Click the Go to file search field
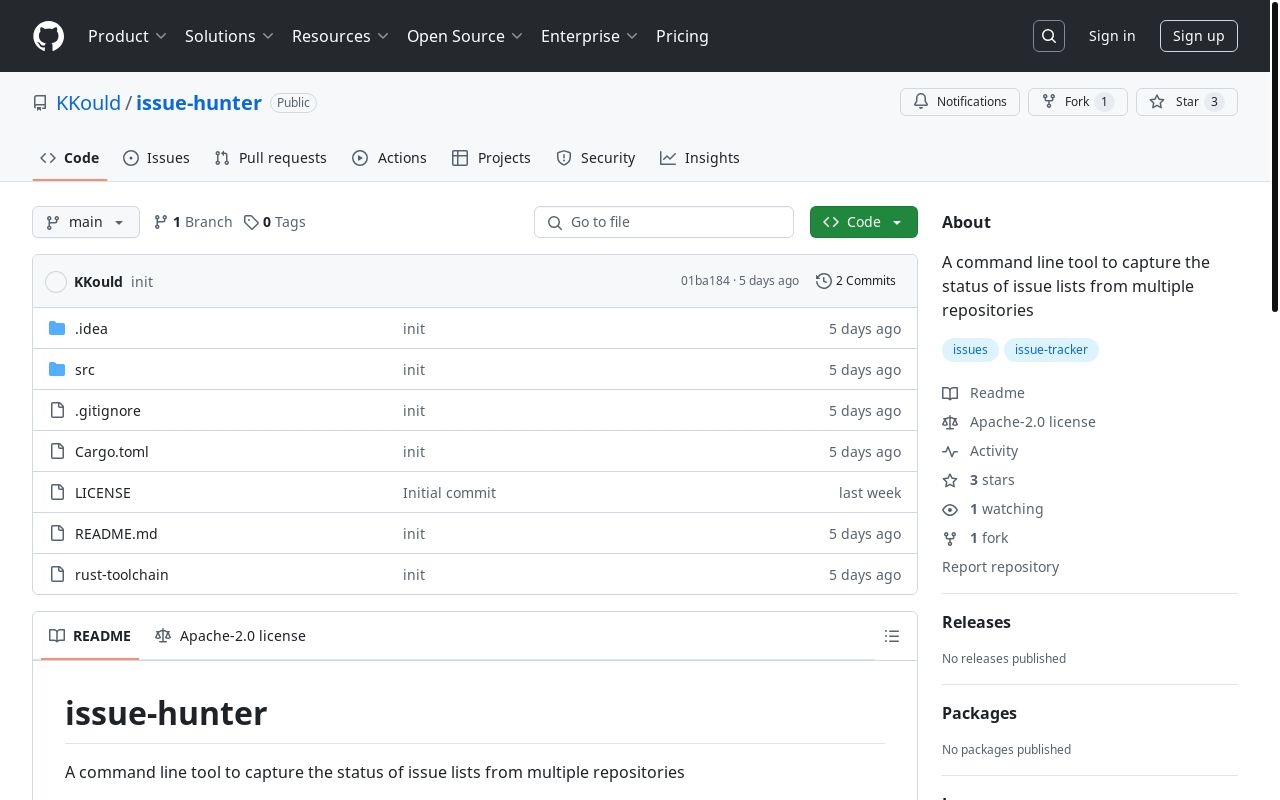This screenshot has height=800, width=1280. (664, 222)
